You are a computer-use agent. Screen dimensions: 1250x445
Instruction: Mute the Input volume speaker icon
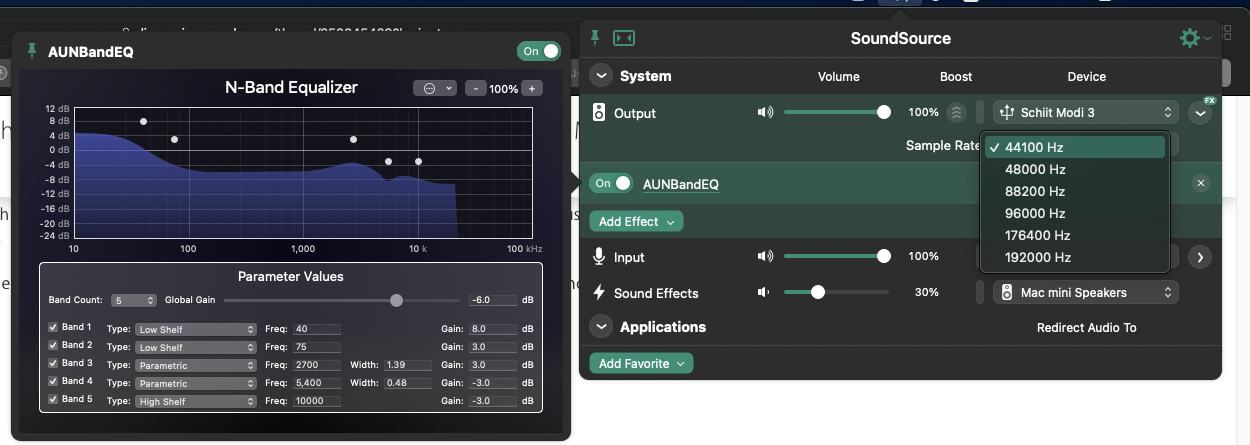[x=766, y=257]
